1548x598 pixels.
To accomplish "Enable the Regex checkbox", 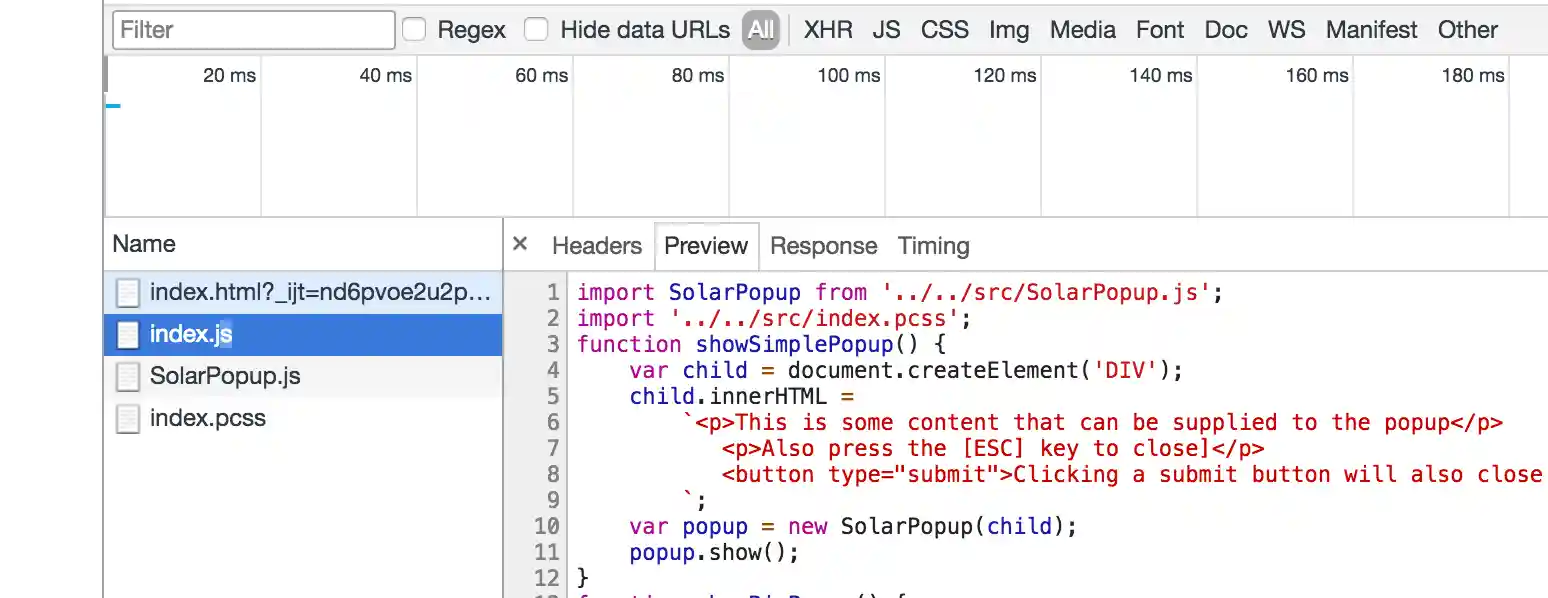I will (414, 30).
